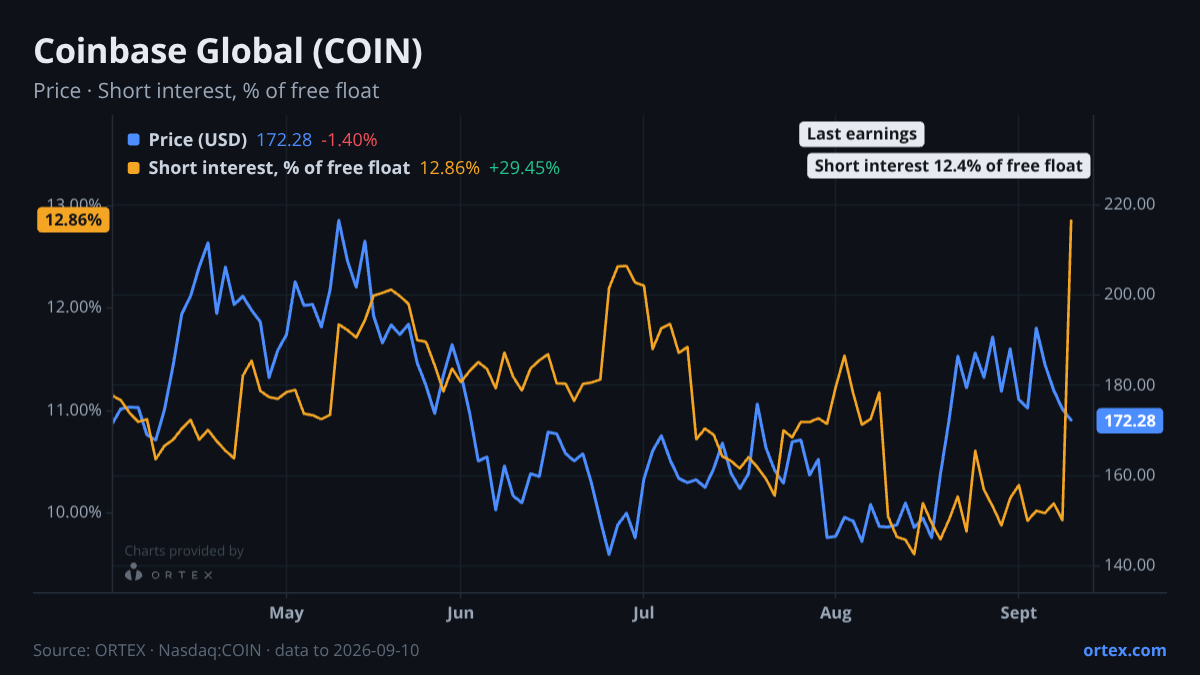Click the Last earnings annotation label
Screen dimensions: 1200x675
tap(862, 134)
